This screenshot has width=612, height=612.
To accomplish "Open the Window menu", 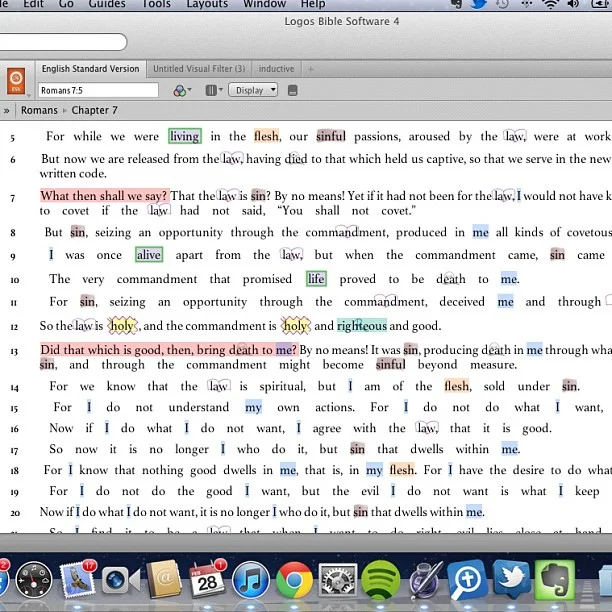I will (265, 4).
